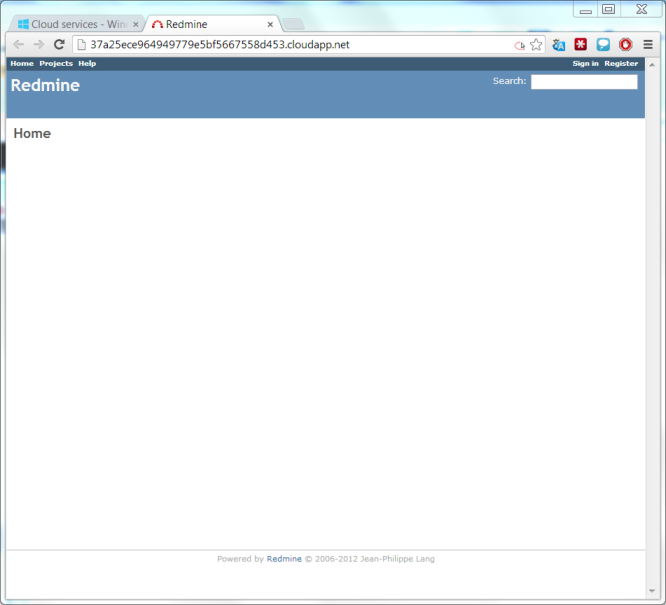Close the Redmine tab

[270, 25]
